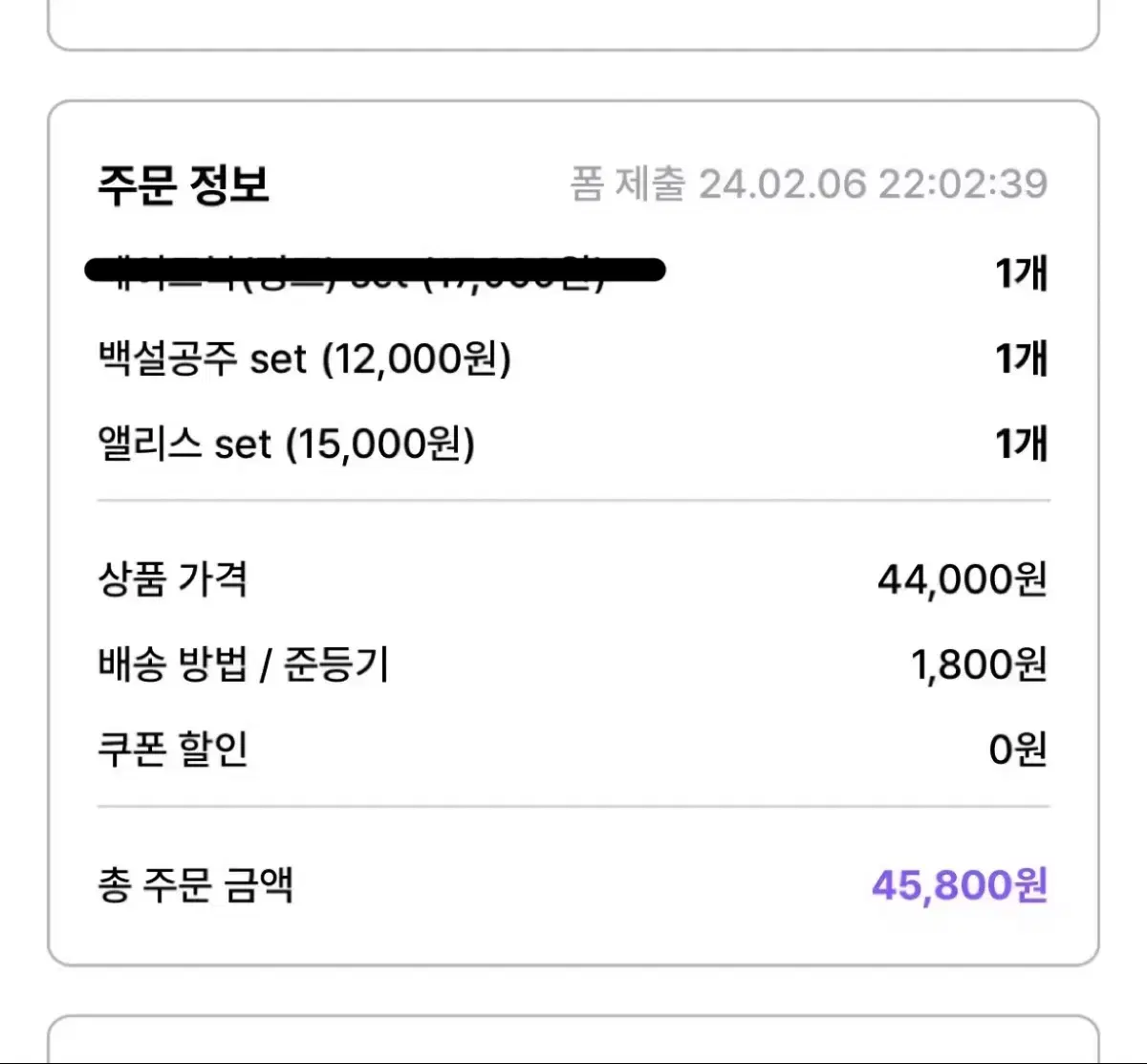Click the date 24.02.06 in header

click(783, 184)
